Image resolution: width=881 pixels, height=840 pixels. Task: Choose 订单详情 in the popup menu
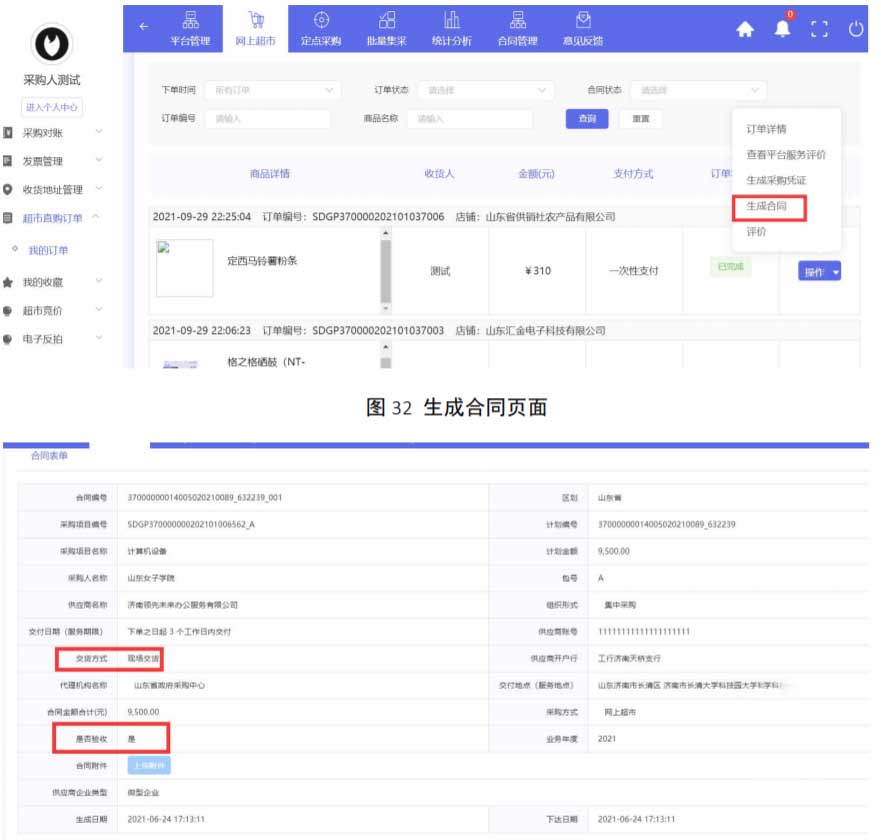tap(766, 129)
